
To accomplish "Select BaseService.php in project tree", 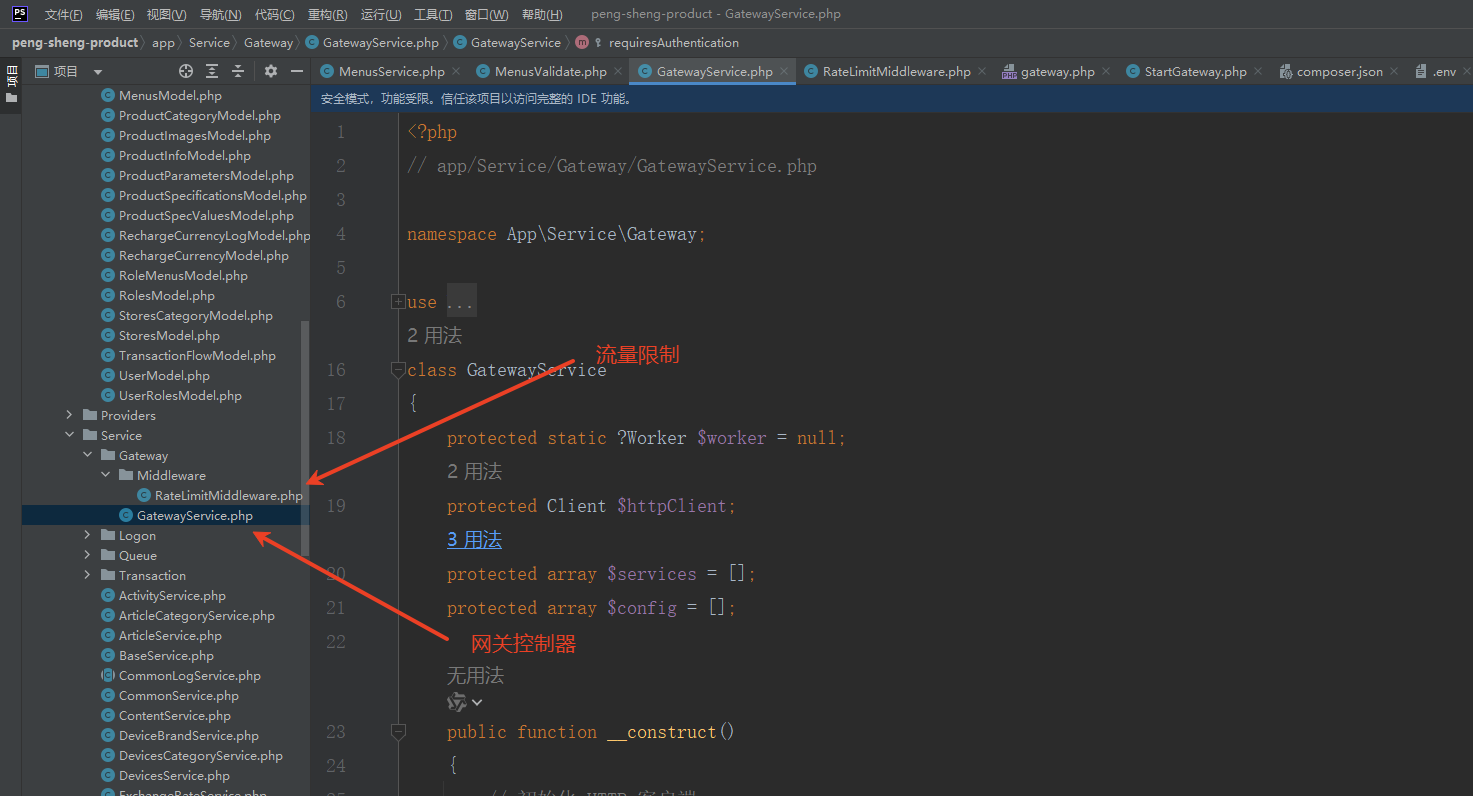I will [166, 655].
